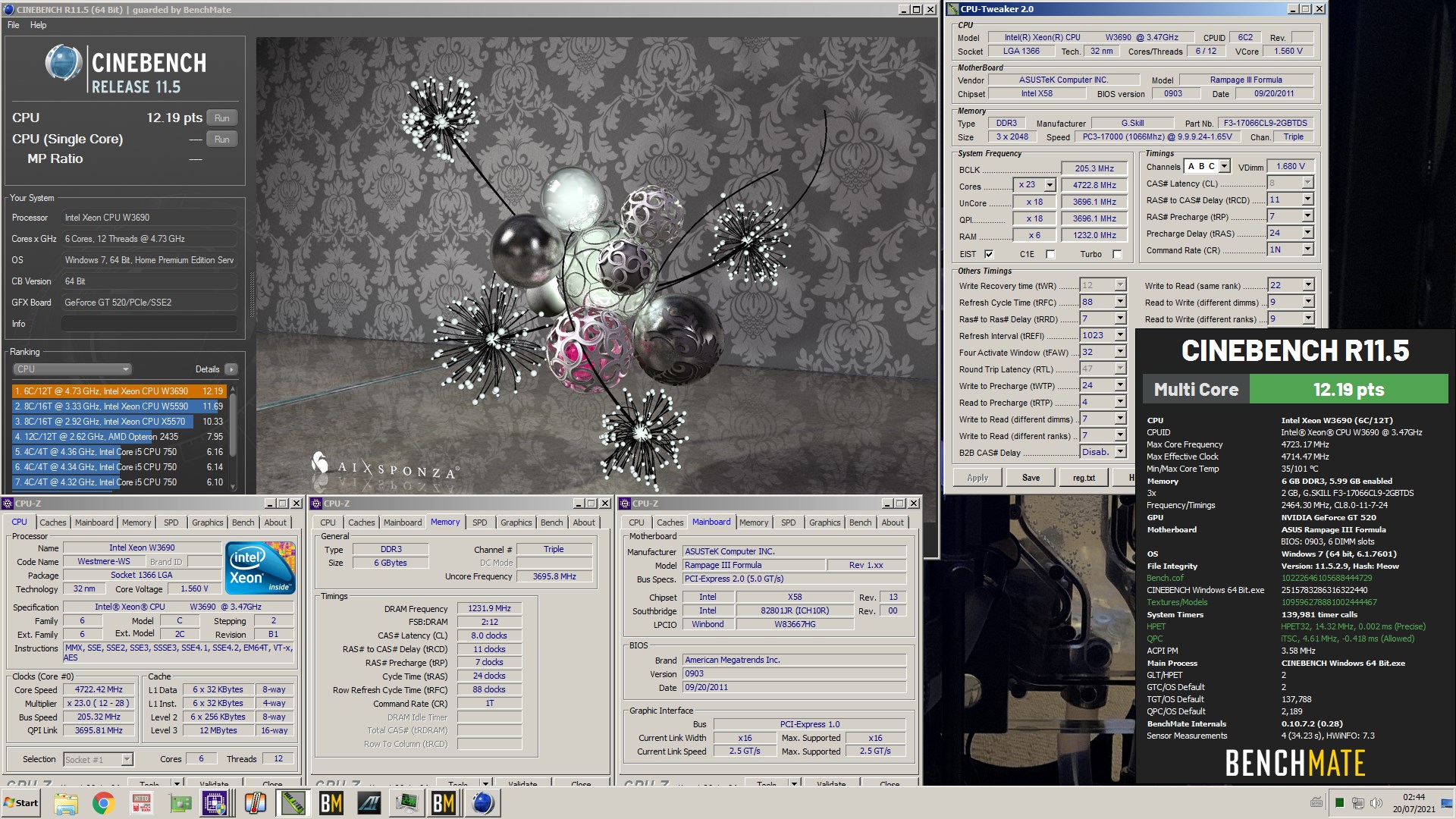Screen dimensions: 1456x819
Task: Open the Ranking CPU dropdown in Cinebench
Action: click(73, 369)
